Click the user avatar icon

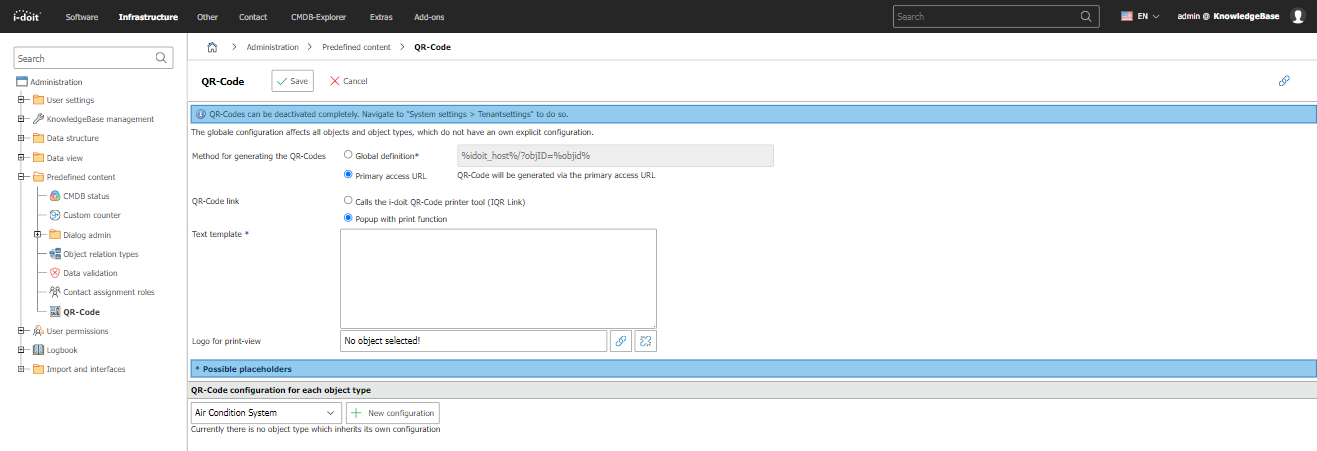[x=1298, y=16]
